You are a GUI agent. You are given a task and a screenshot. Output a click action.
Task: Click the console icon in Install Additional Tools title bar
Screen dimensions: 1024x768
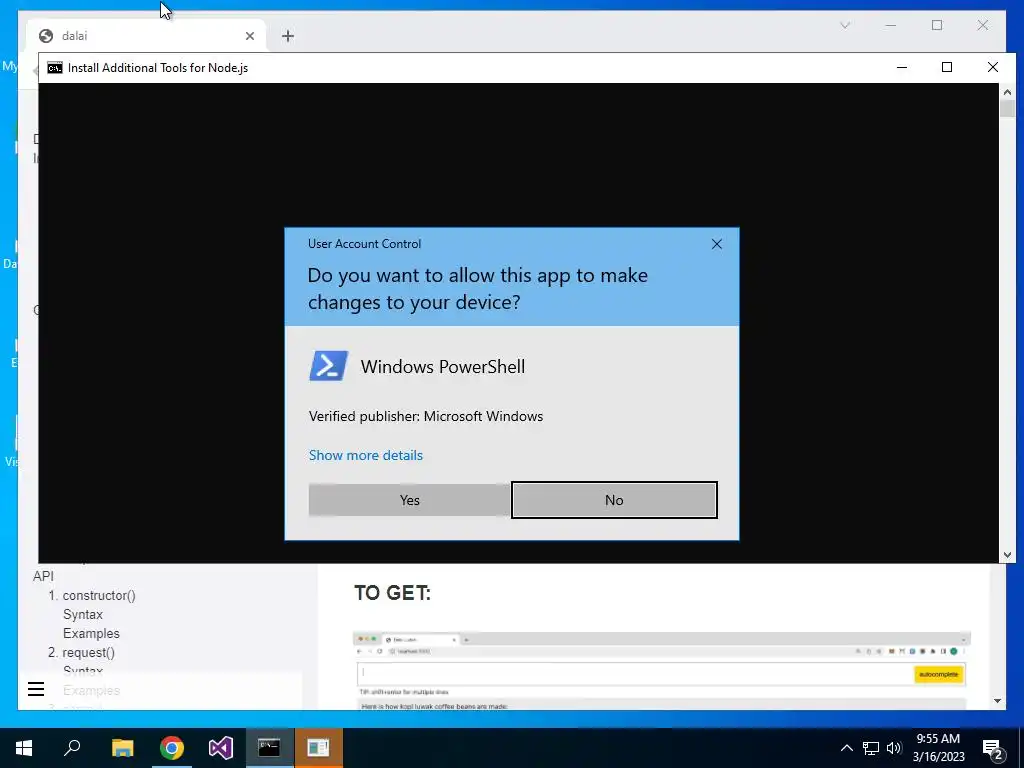coord(55,68)
